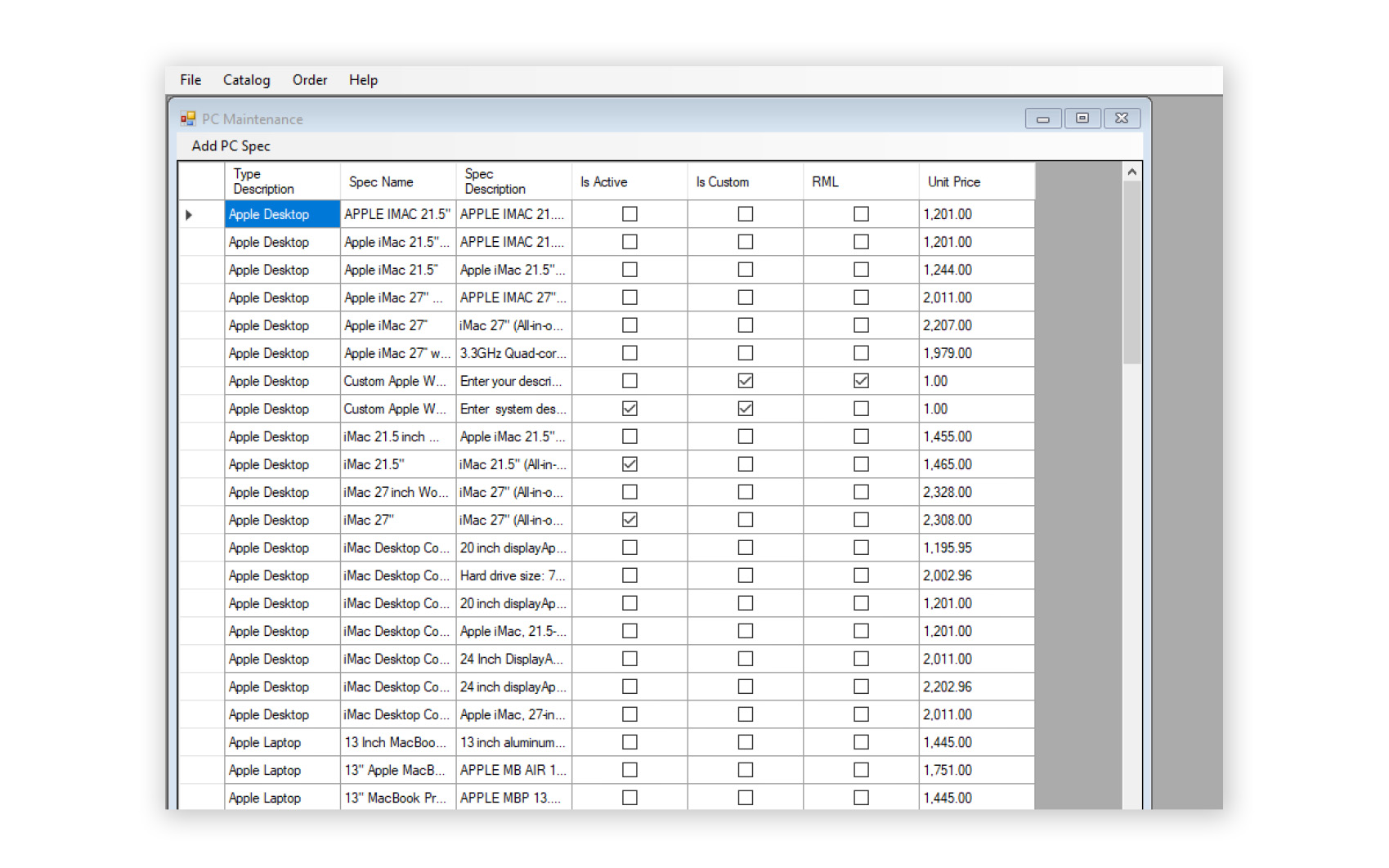This screenshot has width=1389, height=868.
Task: Restore the PC Maintenance child window
Action: tap(1082, 119)
